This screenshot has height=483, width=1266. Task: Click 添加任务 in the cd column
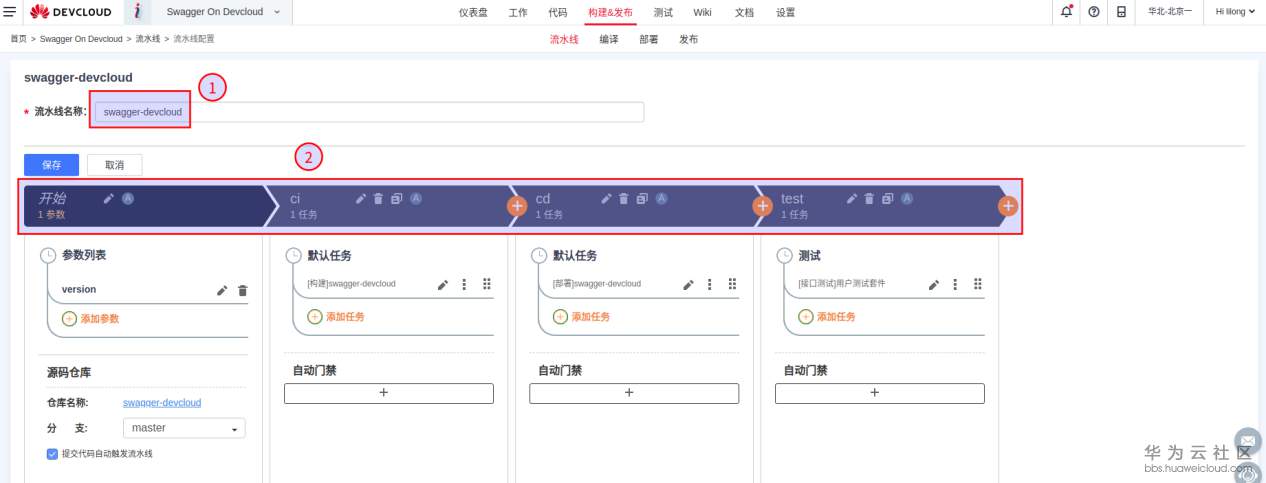click(581, 316)
